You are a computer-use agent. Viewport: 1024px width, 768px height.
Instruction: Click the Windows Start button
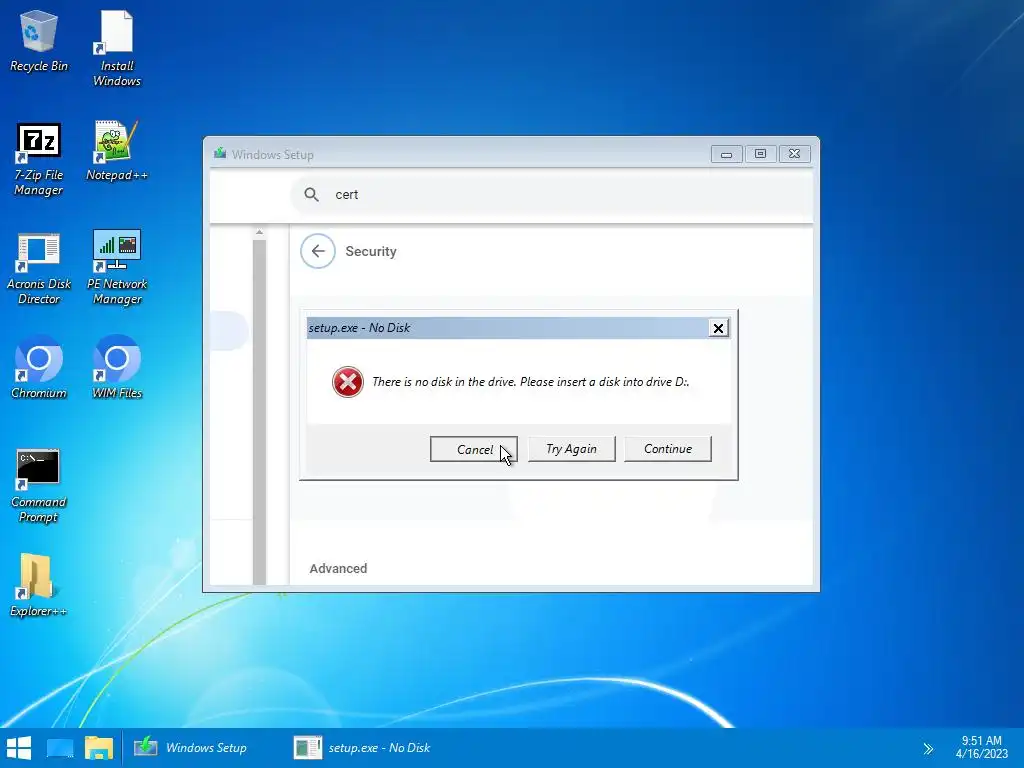19,748
